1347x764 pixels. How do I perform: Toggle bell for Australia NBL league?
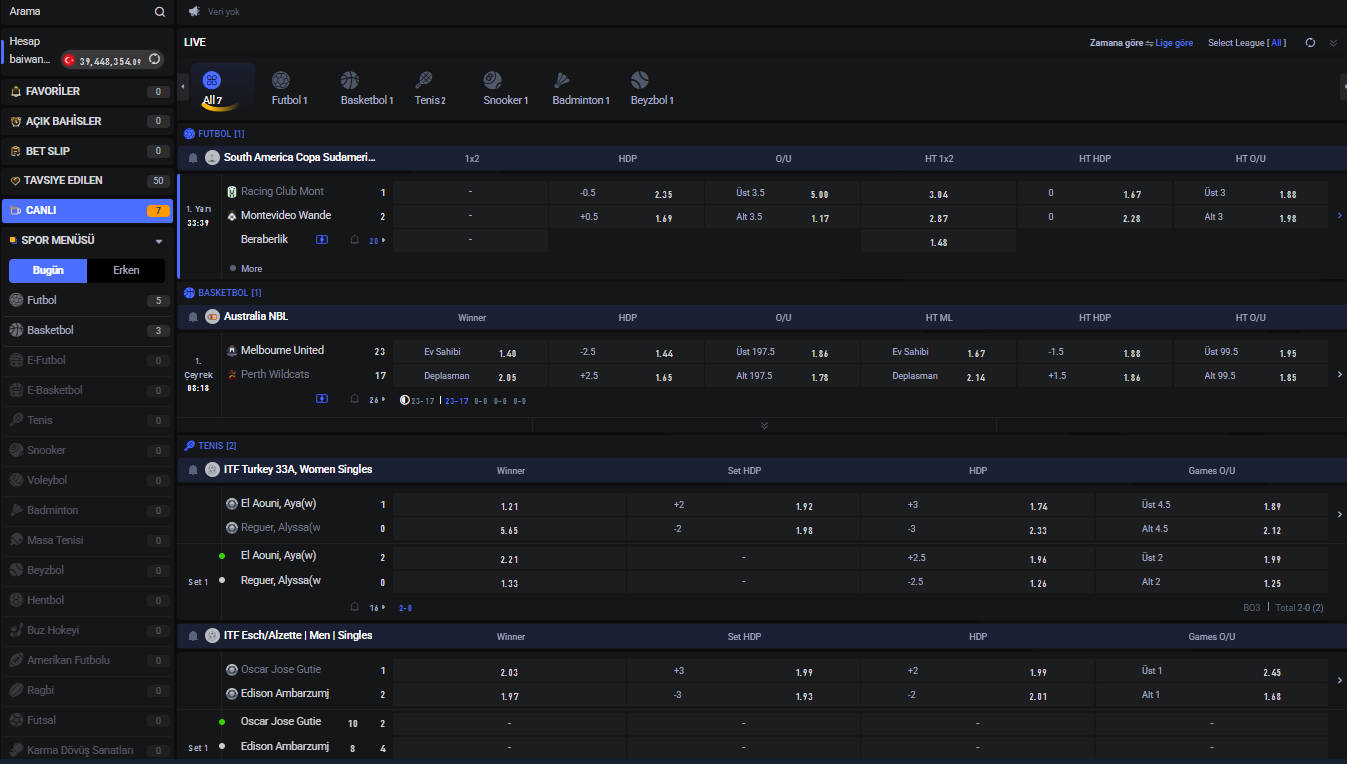pyautogui.click(x=193, y=317)
